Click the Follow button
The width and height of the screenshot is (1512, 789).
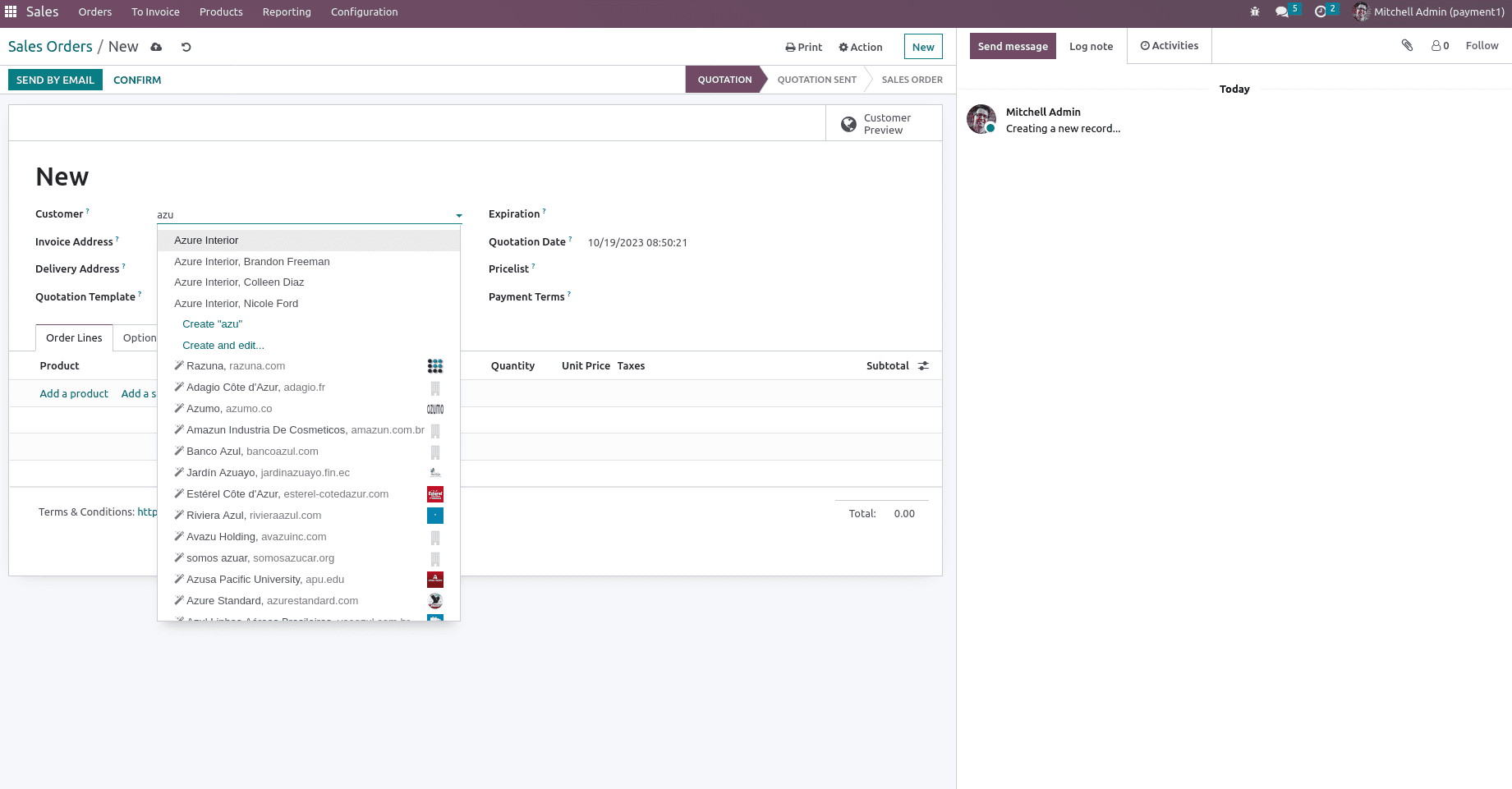pos(1482,45)
